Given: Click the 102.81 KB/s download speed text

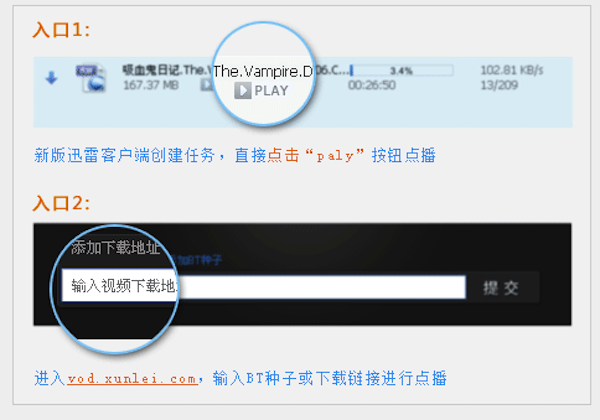Looking at the screenshot, I should 512,70.
